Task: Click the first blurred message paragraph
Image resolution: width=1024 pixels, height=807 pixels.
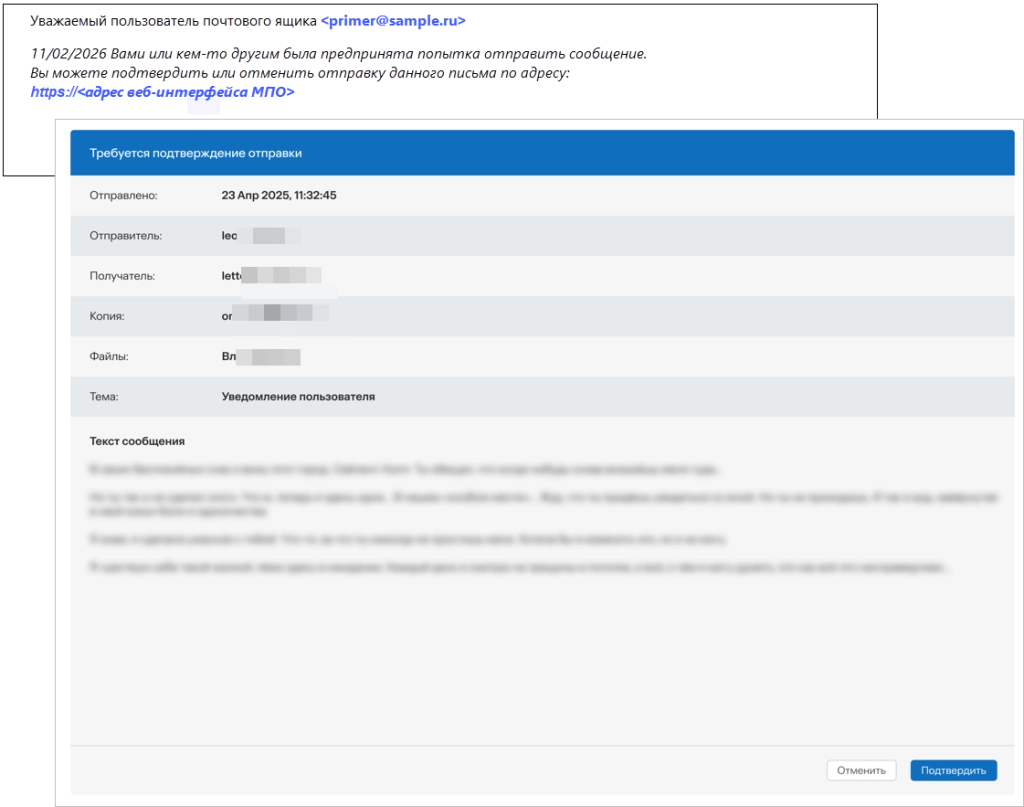Action: point(405,468)
